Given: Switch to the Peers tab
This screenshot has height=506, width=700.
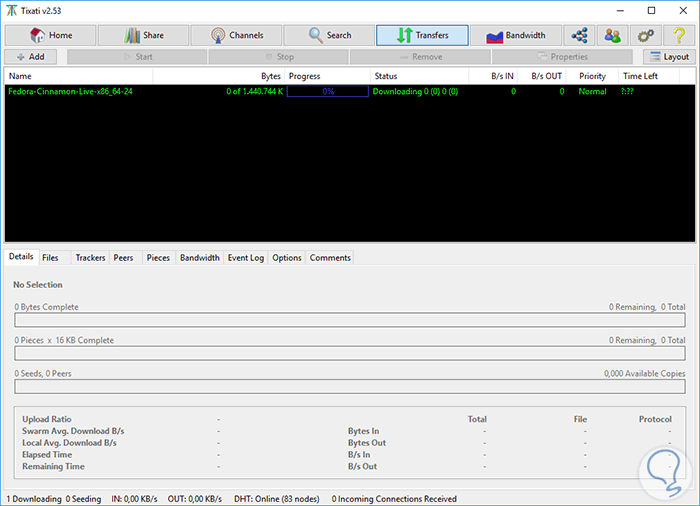Looking at the screenshot, I should [123, 258].
